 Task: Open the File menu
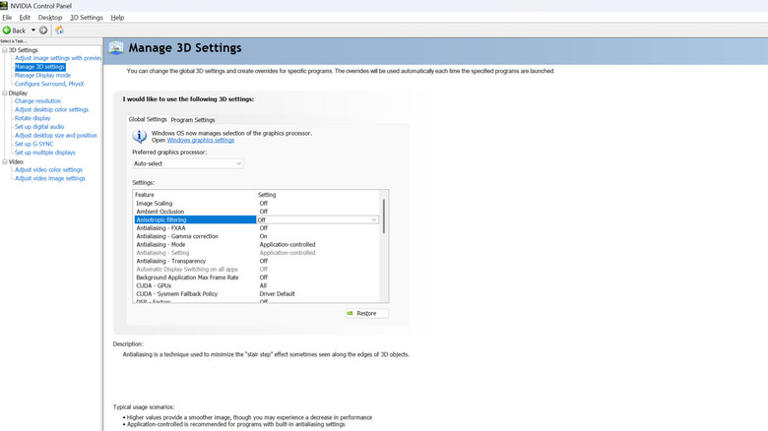7,18
